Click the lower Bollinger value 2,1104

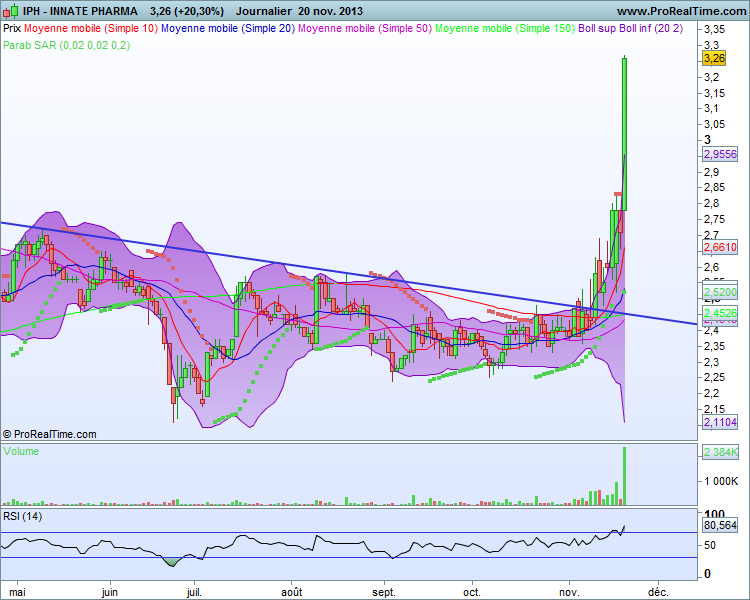720,422
